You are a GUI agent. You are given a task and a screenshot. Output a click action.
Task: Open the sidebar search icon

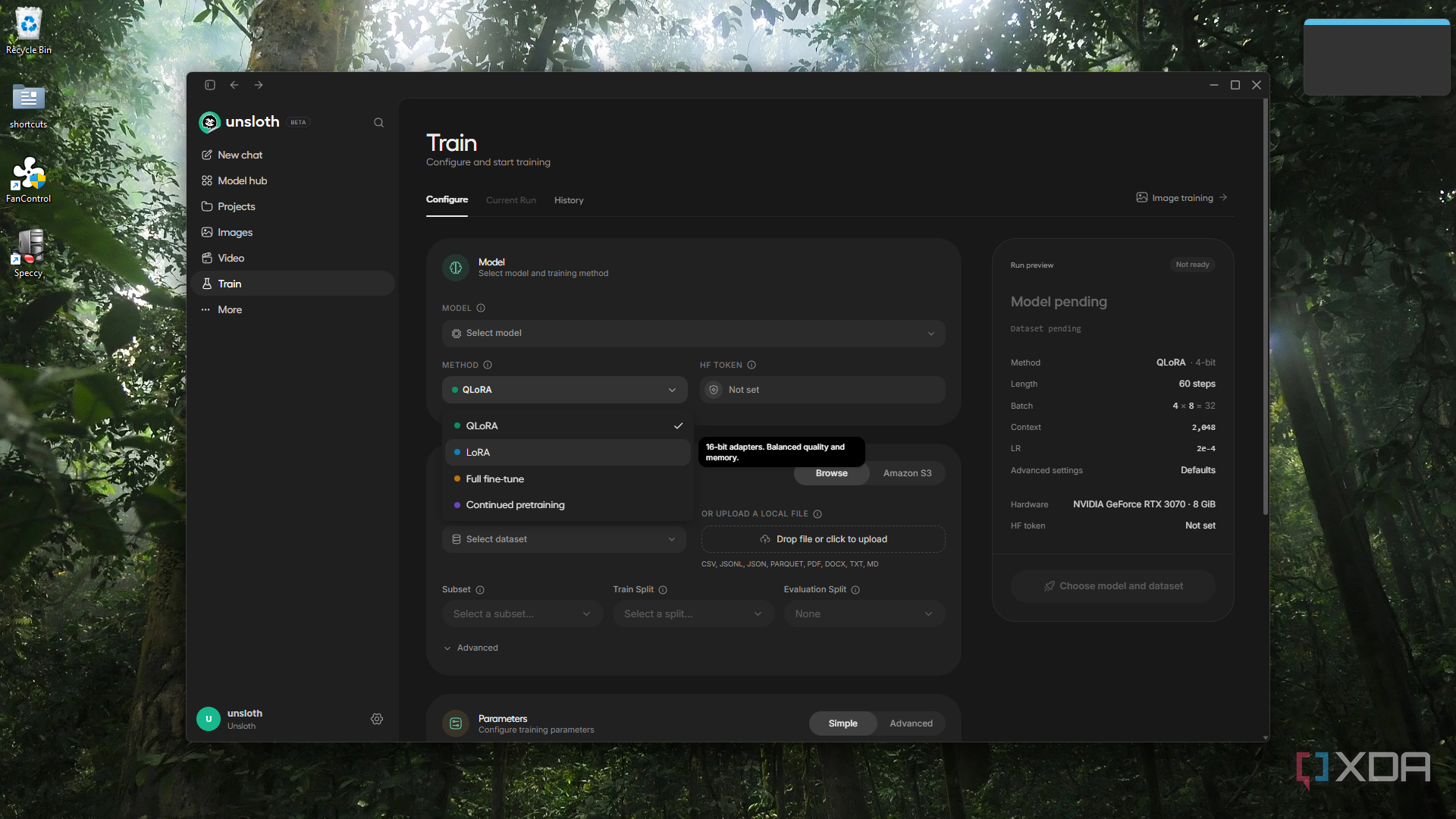point(378,123)
